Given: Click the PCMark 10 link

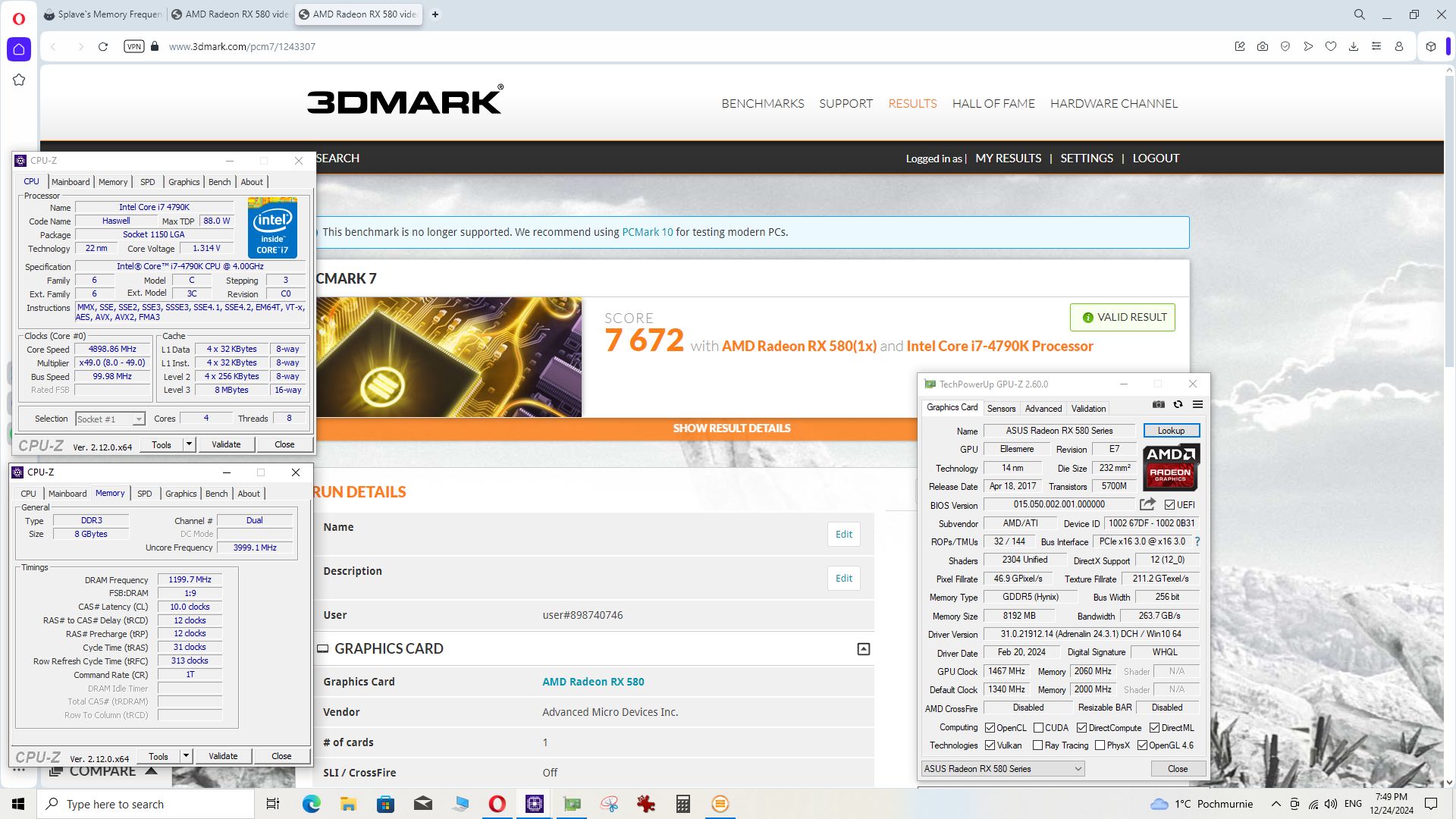Looking at the screenshot, I should pyautogui.click(x=647, y=232).
